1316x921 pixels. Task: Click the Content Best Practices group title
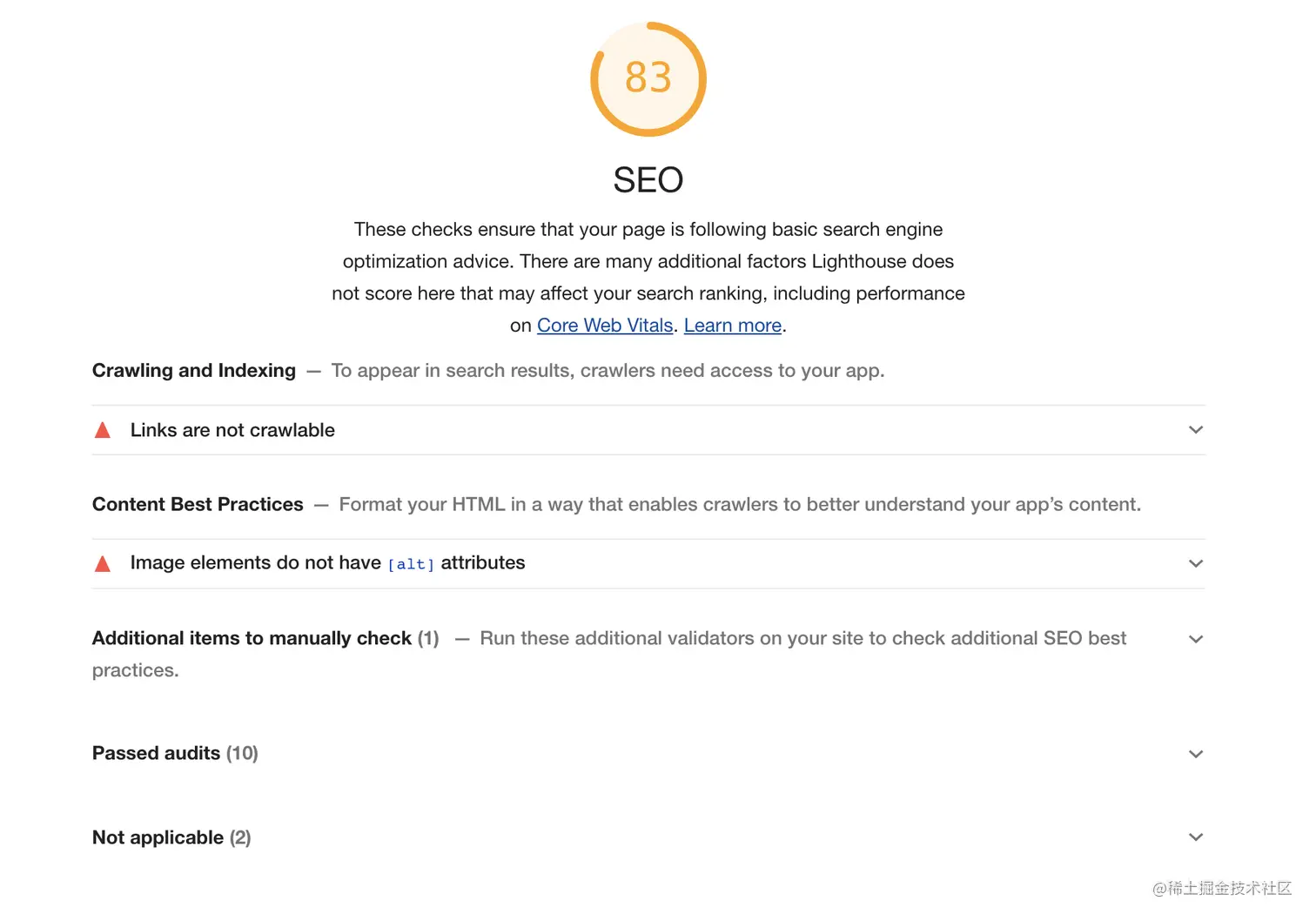pyautogui.click(x=198, y=505)
